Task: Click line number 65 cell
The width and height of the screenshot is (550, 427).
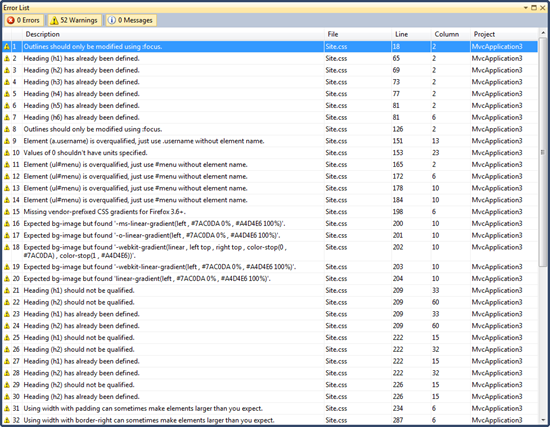Action: click(x=396, y=59)
